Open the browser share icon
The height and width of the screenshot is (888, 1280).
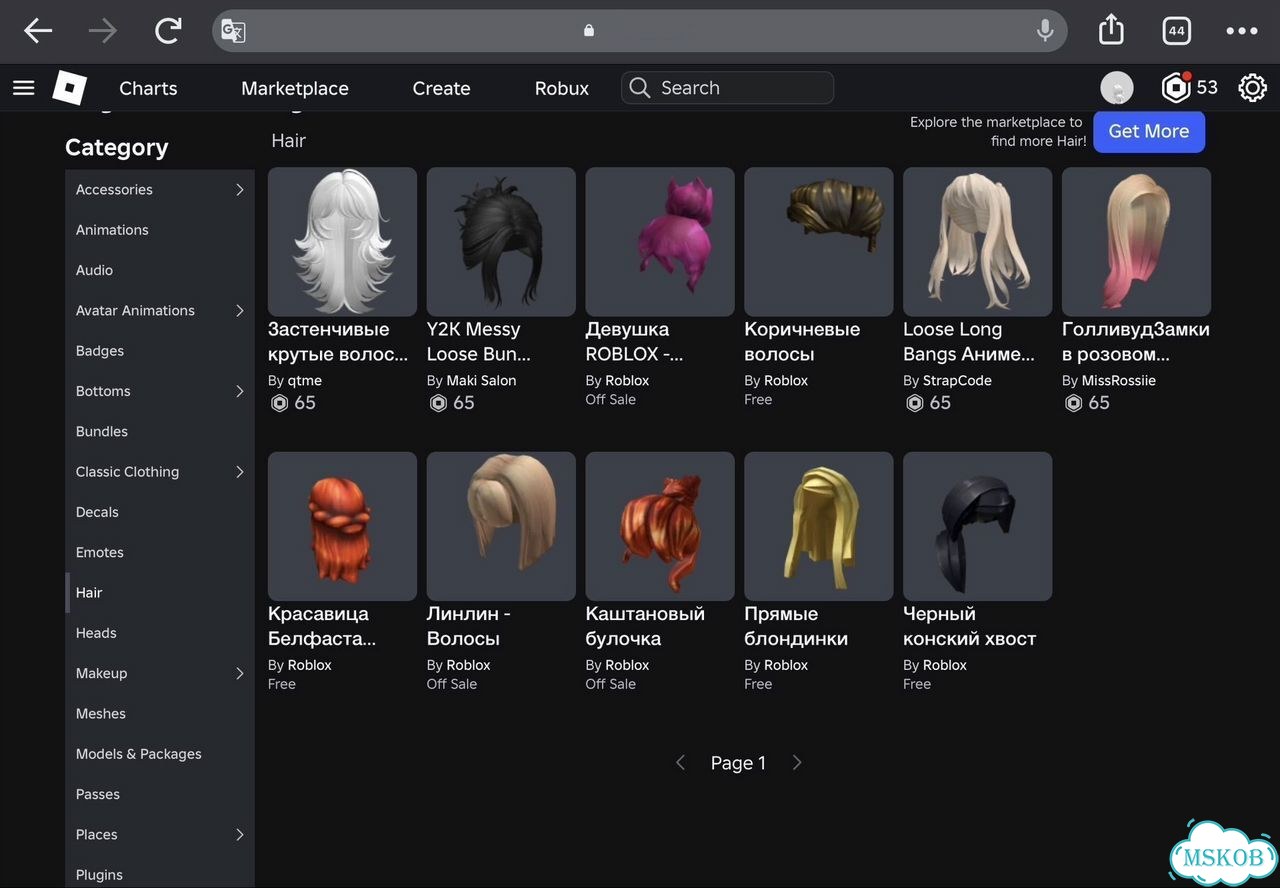click(x=1111, y=30)
